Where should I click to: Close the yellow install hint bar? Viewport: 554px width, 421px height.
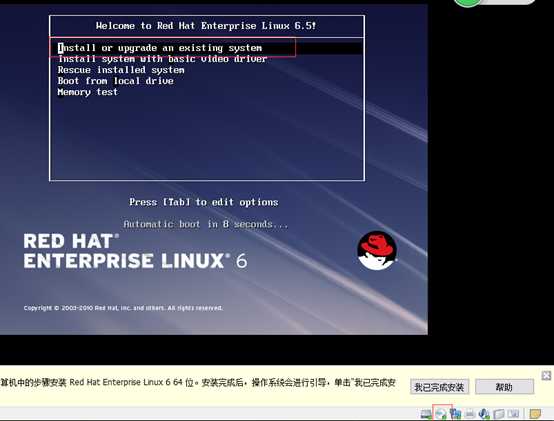coord(546,375)
